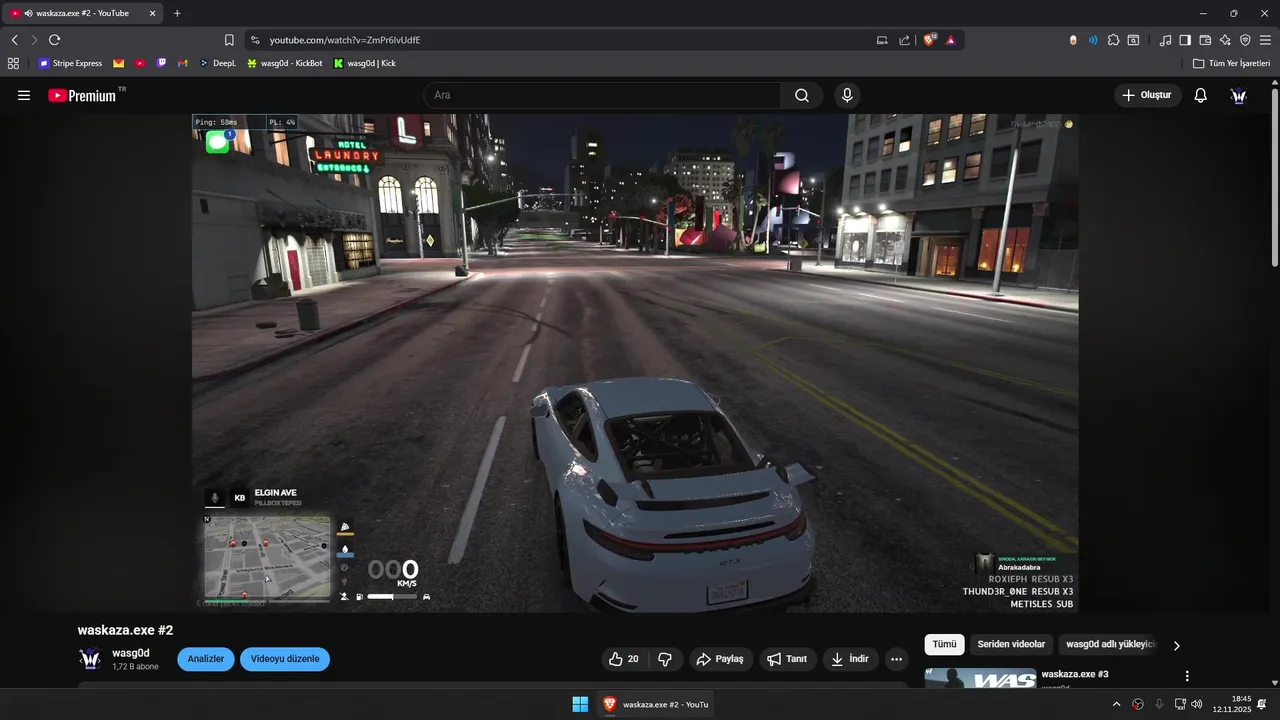
Task: Select the Tümü filter chip
Action: pyautogui.click(x=944, y=645)
